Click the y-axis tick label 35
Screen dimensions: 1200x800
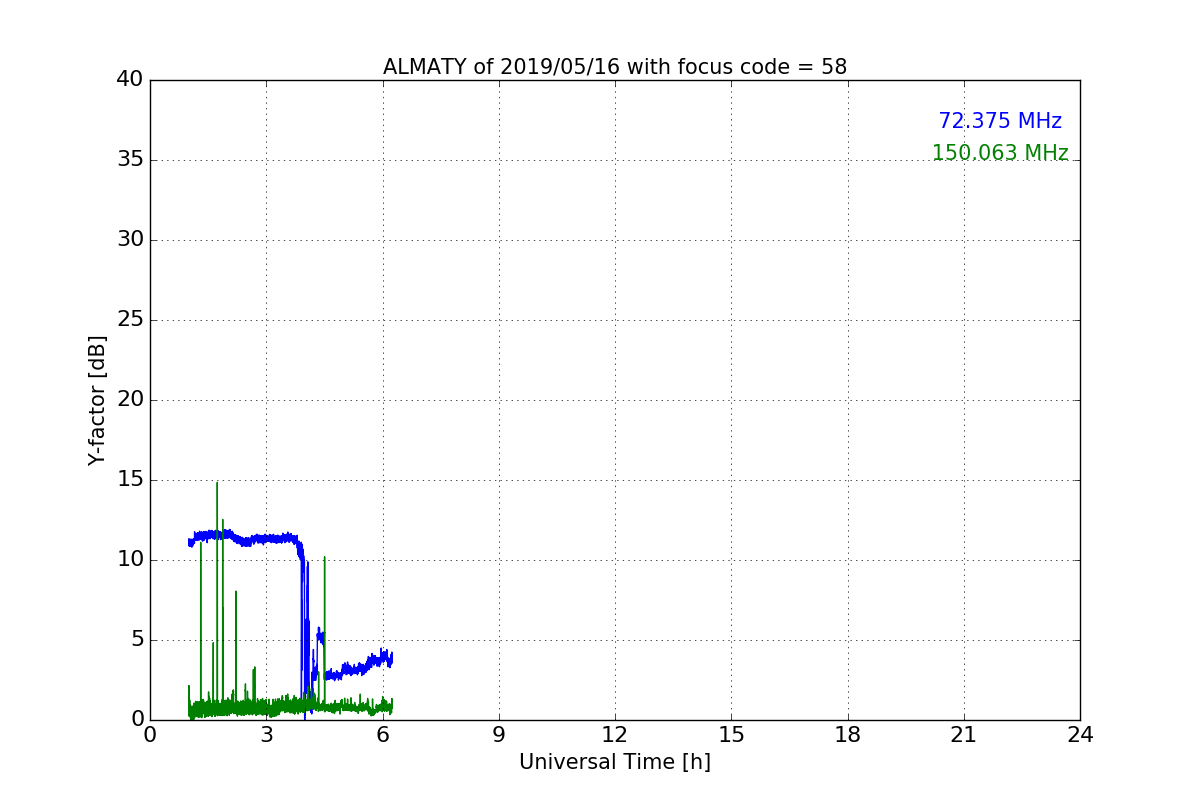[x=130, y=160]
